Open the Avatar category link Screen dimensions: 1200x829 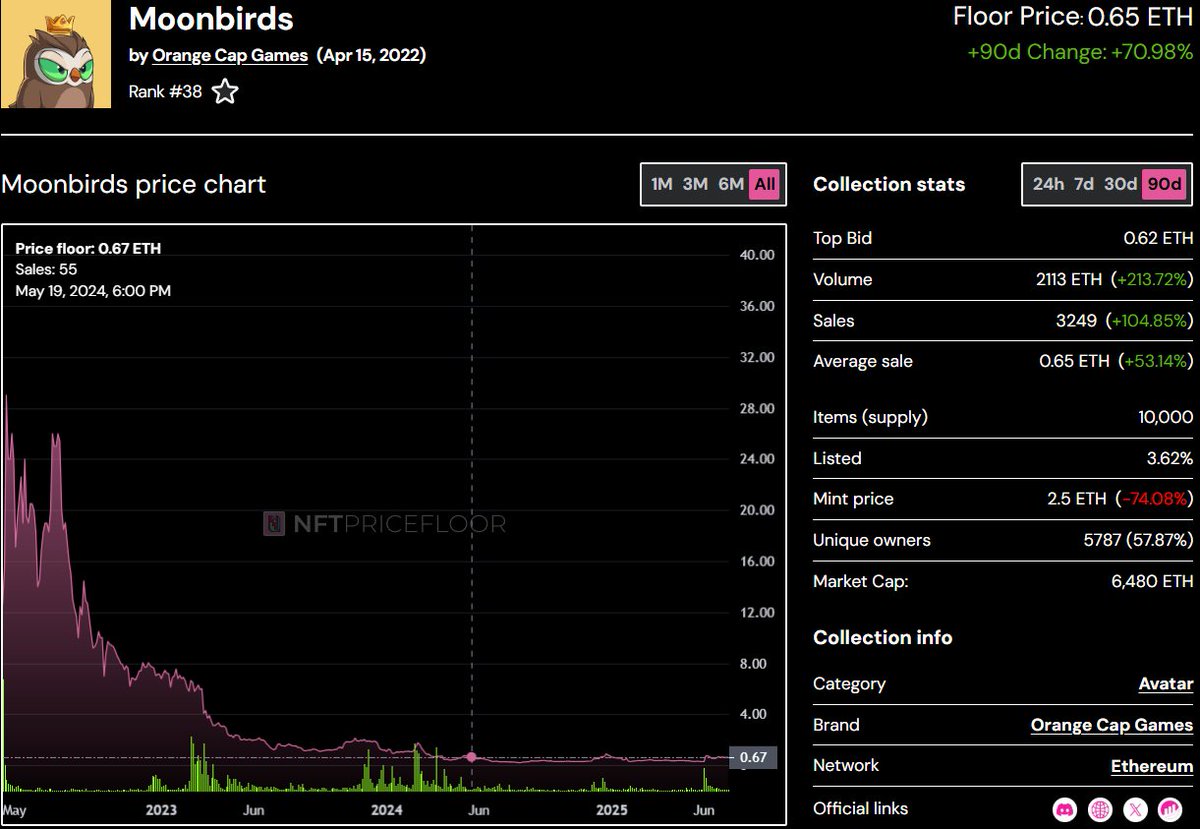1166,684
